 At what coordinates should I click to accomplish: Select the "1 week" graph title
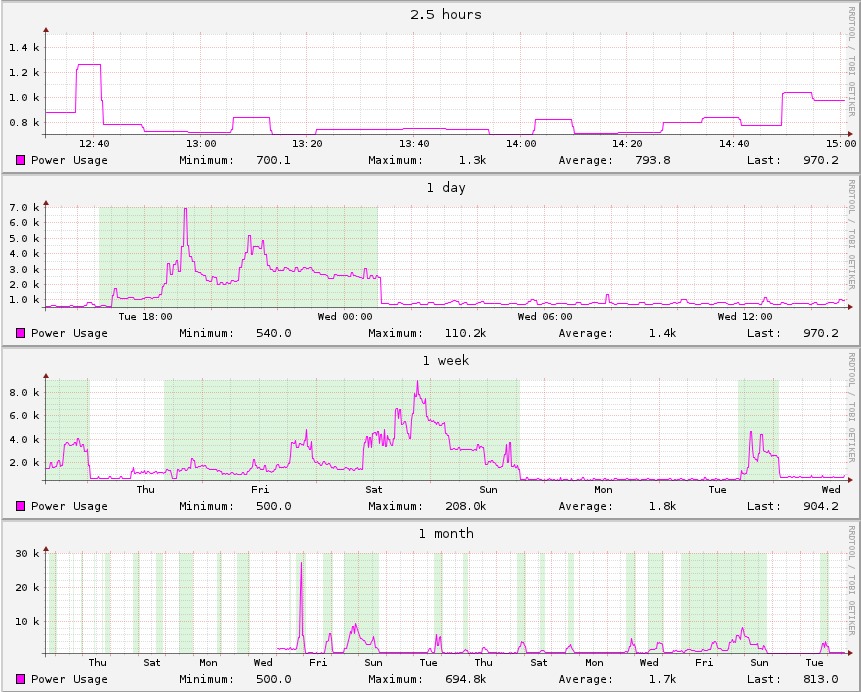tap(445, 361)
